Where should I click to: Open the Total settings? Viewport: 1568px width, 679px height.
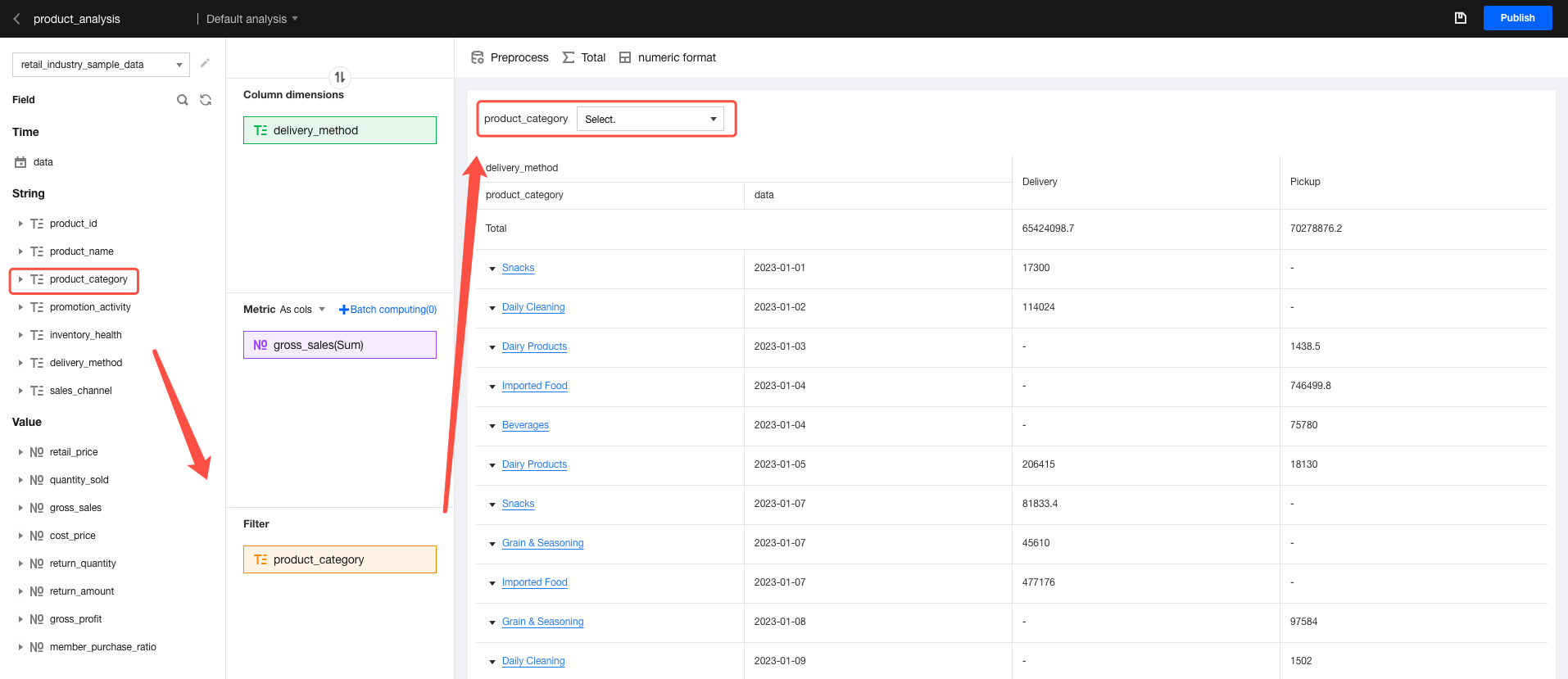(x=584, y=57)
